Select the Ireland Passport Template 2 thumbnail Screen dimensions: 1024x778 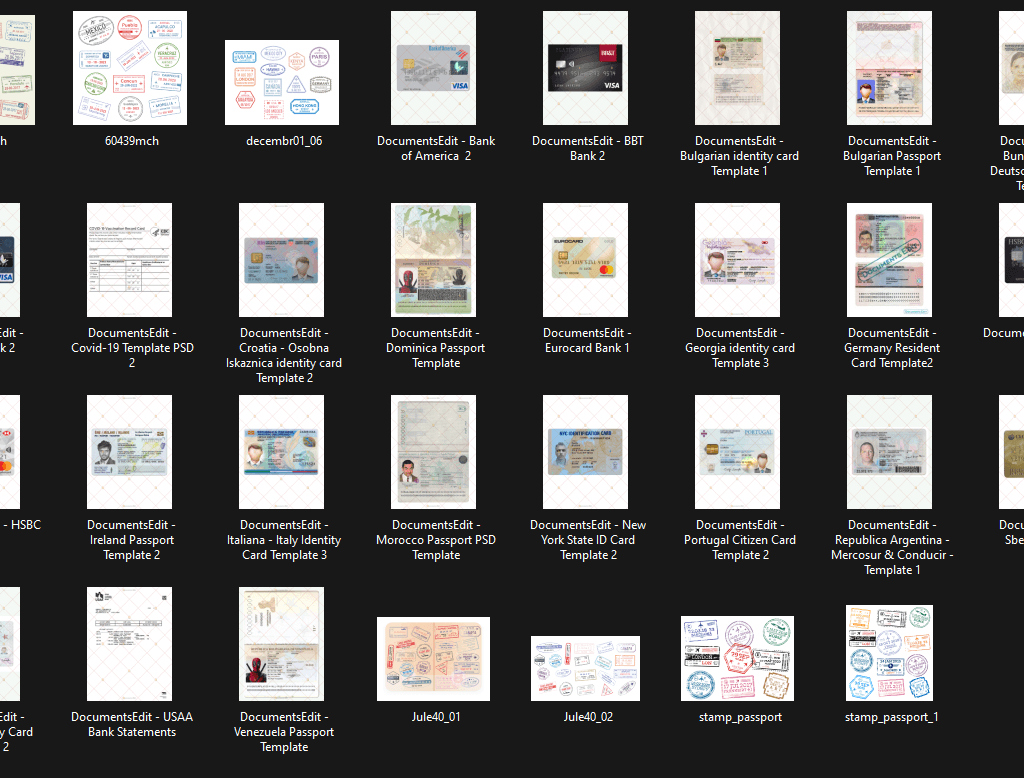(129, 452)
